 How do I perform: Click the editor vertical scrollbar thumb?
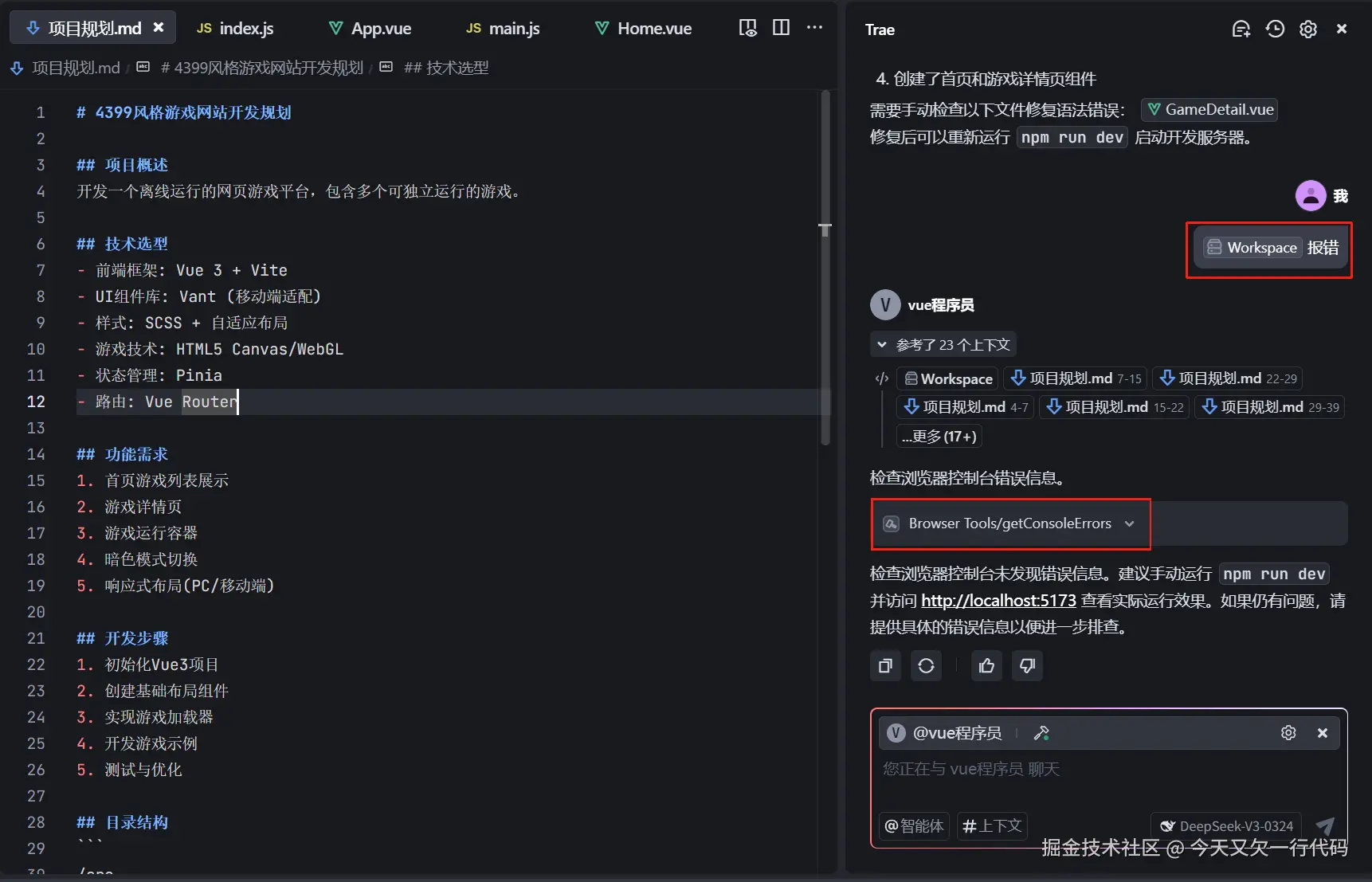[x=825, y=267]
